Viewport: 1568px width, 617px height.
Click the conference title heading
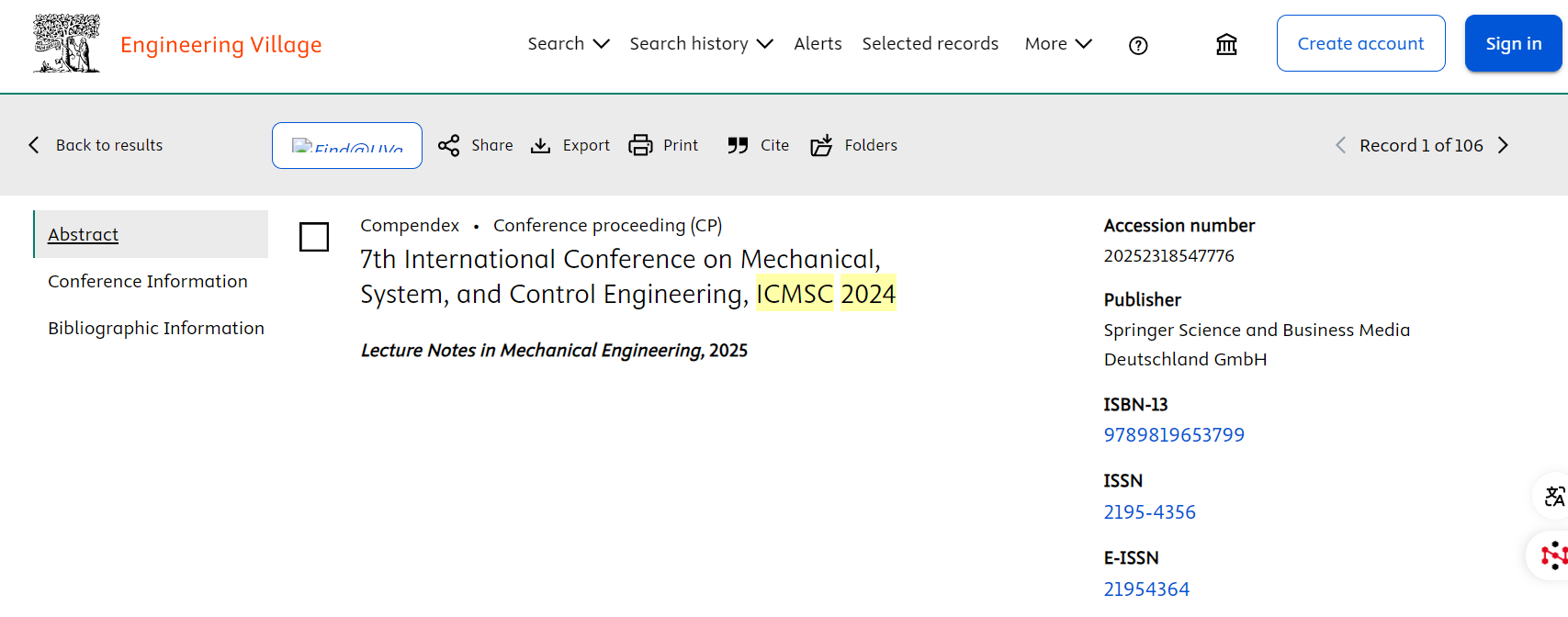click(628, 276)
